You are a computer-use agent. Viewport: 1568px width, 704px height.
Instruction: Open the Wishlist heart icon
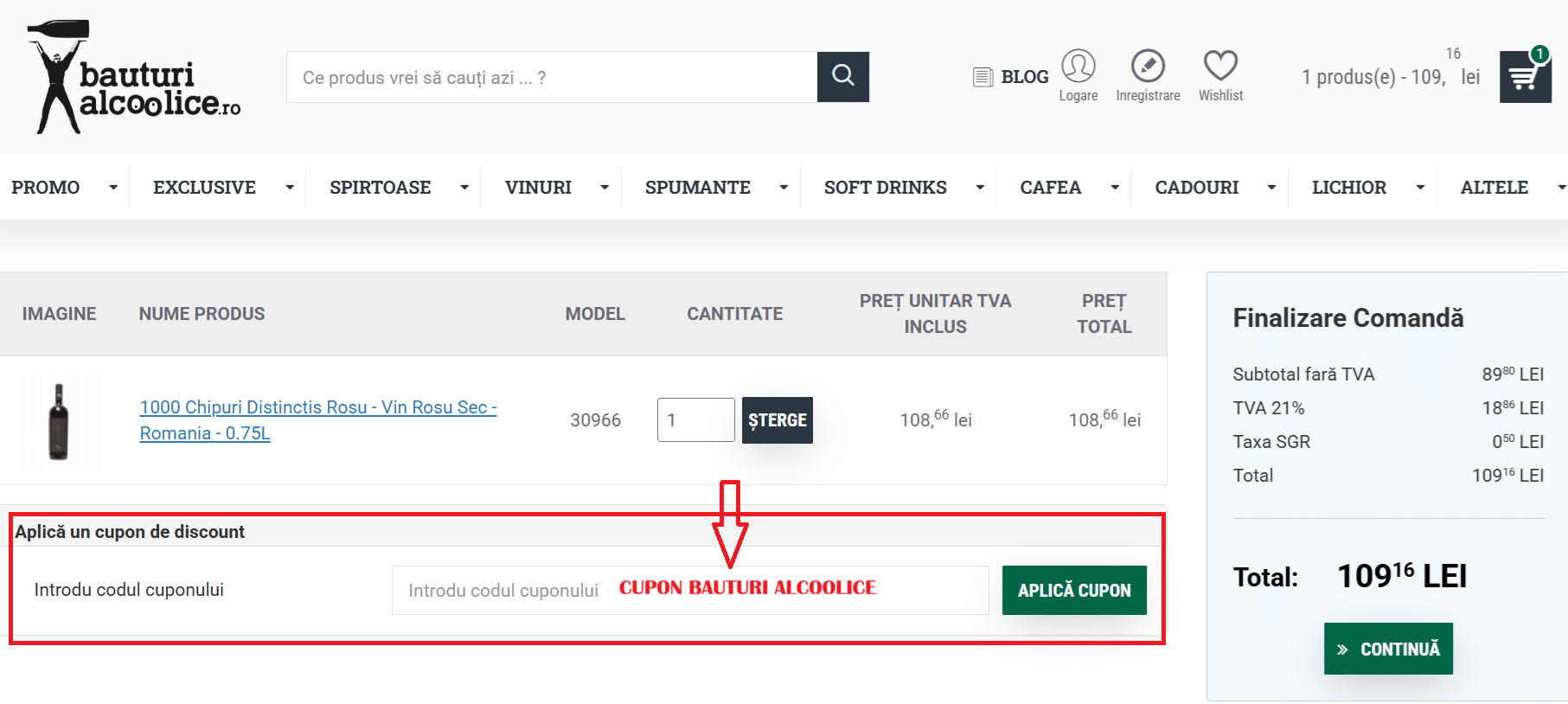pyautogui.click(x=1220, y=67)
